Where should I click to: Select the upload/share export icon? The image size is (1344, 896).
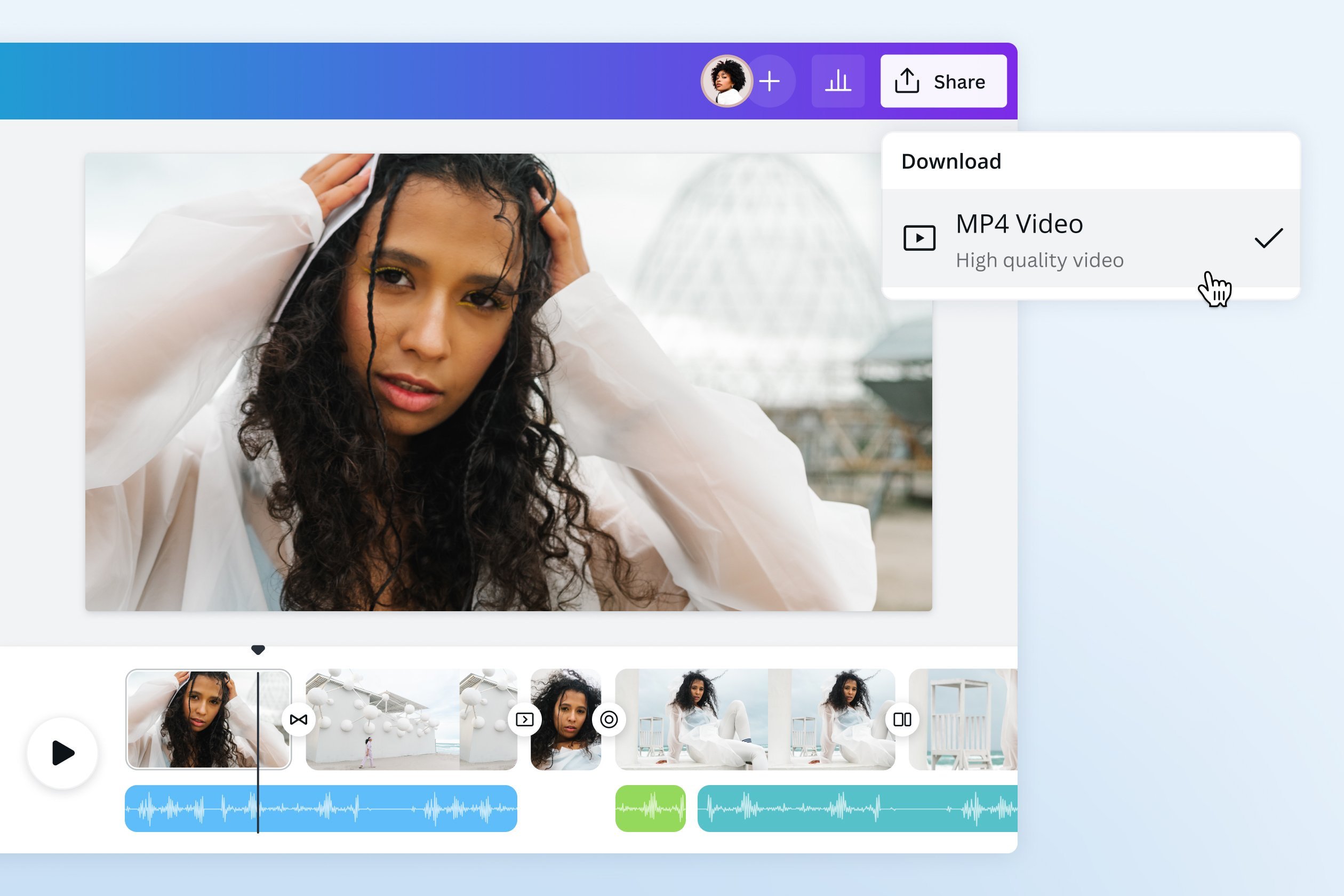pos(905,82)
